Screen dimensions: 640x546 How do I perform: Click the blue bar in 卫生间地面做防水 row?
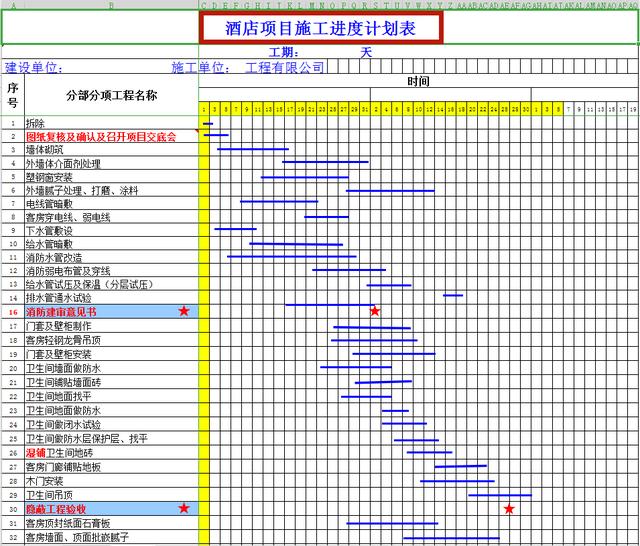[395, 411]
